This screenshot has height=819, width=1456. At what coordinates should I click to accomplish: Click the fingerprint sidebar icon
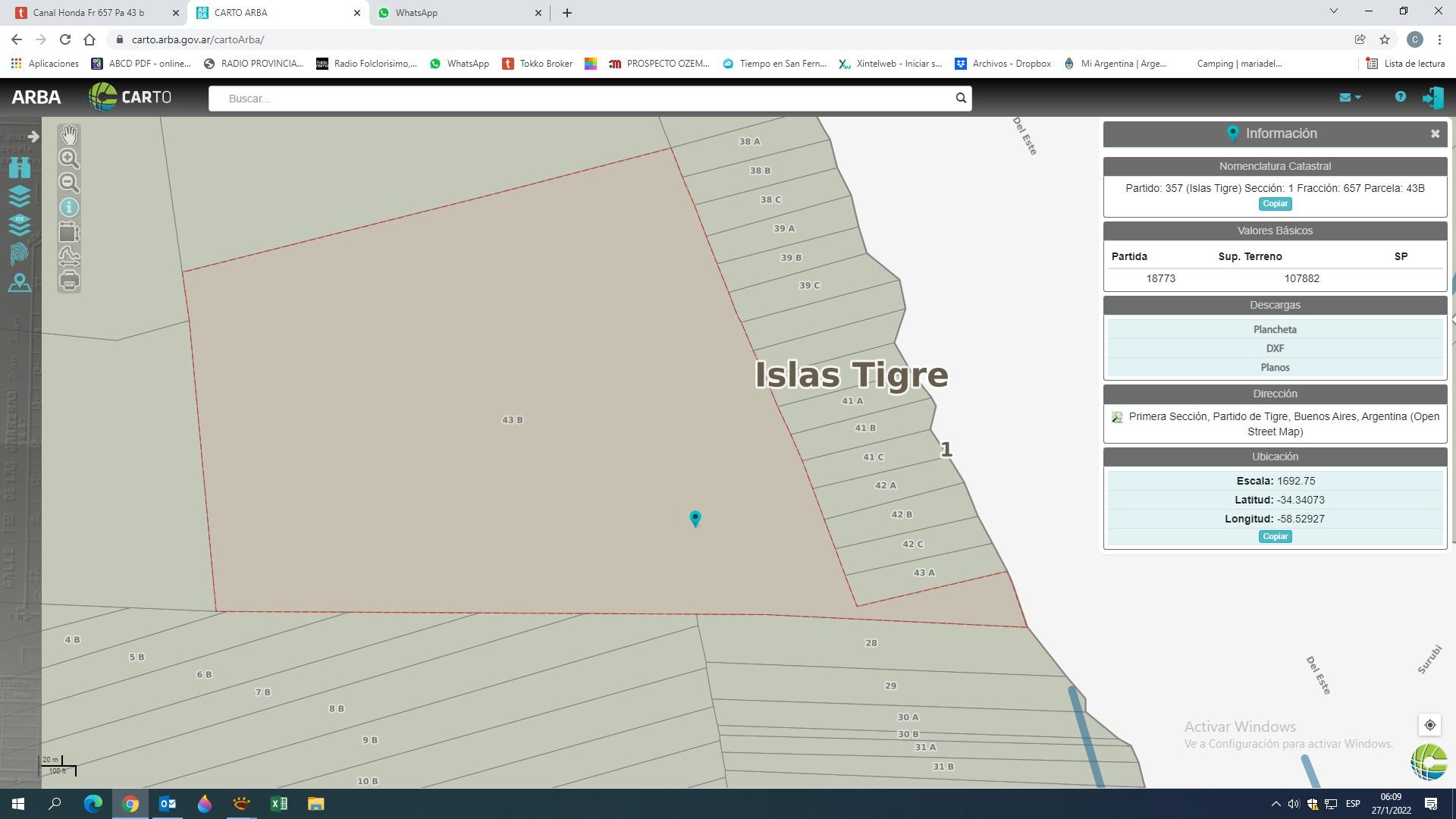pos(20,253)
